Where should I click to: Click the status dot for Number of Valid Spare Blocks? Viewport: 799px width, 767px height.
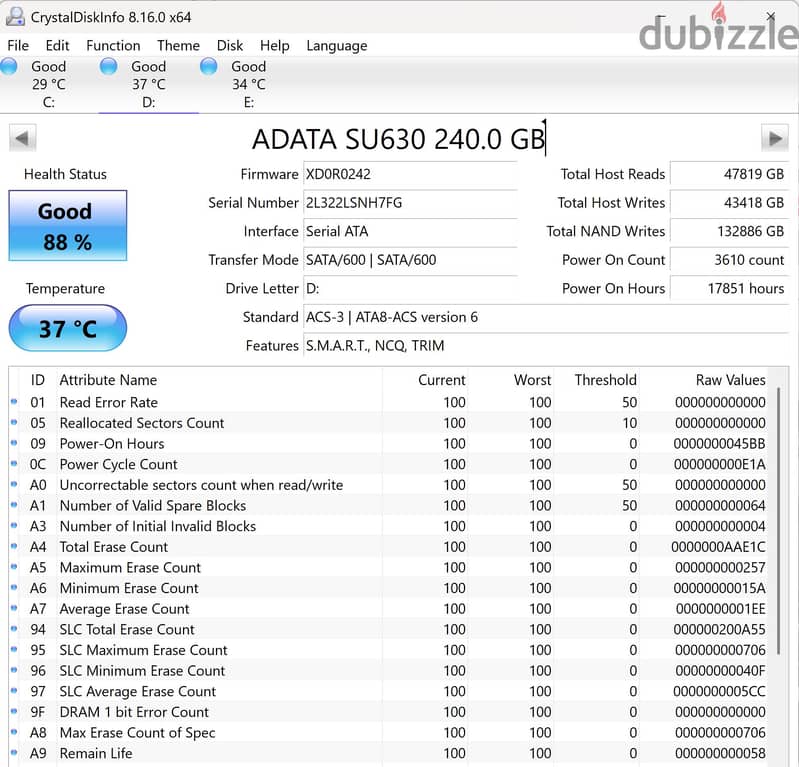[14, 505]
